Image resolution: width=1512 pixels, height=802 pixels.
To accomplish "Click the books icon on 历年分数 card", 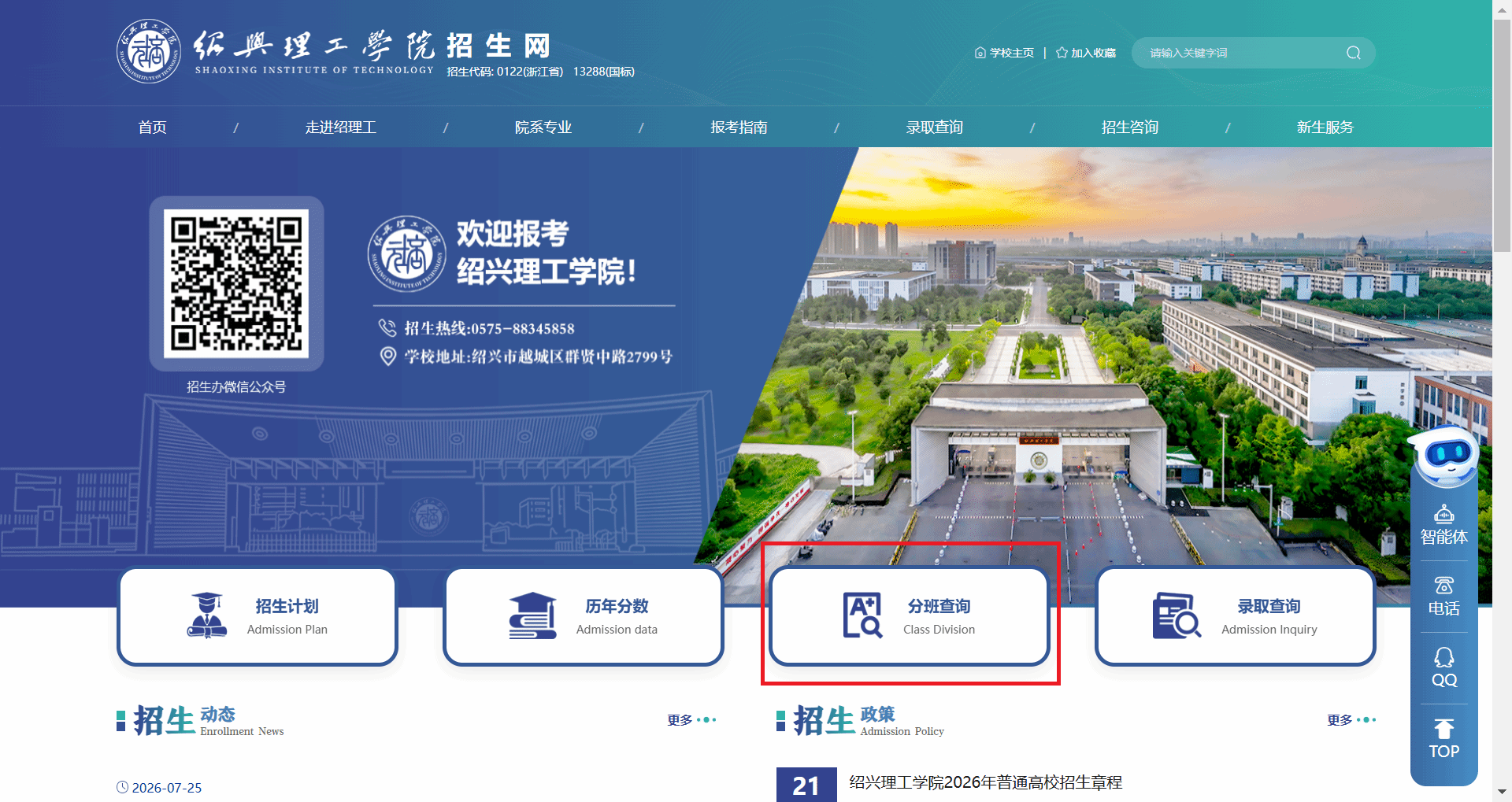I will (x=533, y=615).
